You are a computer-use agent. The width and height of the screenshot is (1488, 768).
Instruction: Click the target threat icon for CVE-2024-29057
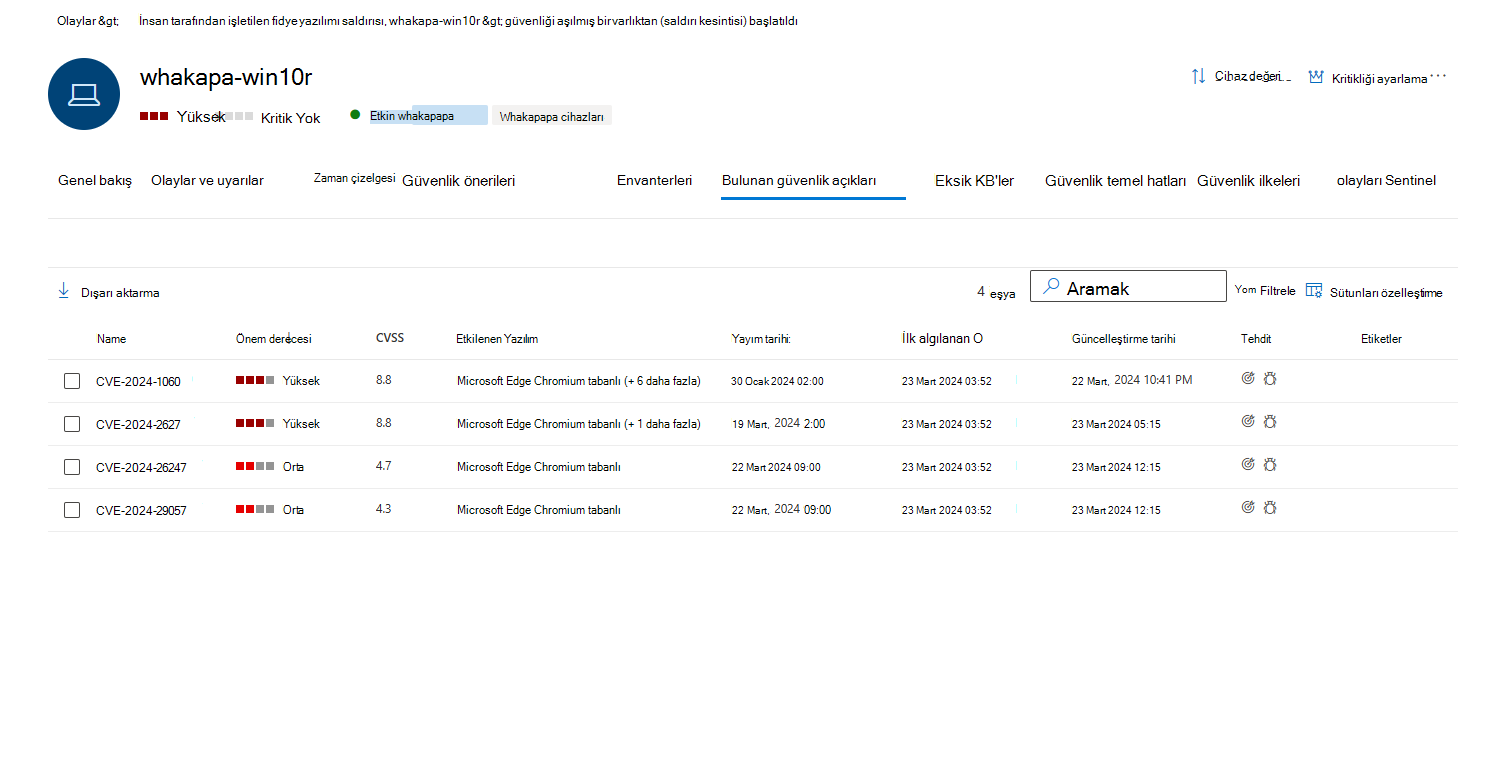1248,507
